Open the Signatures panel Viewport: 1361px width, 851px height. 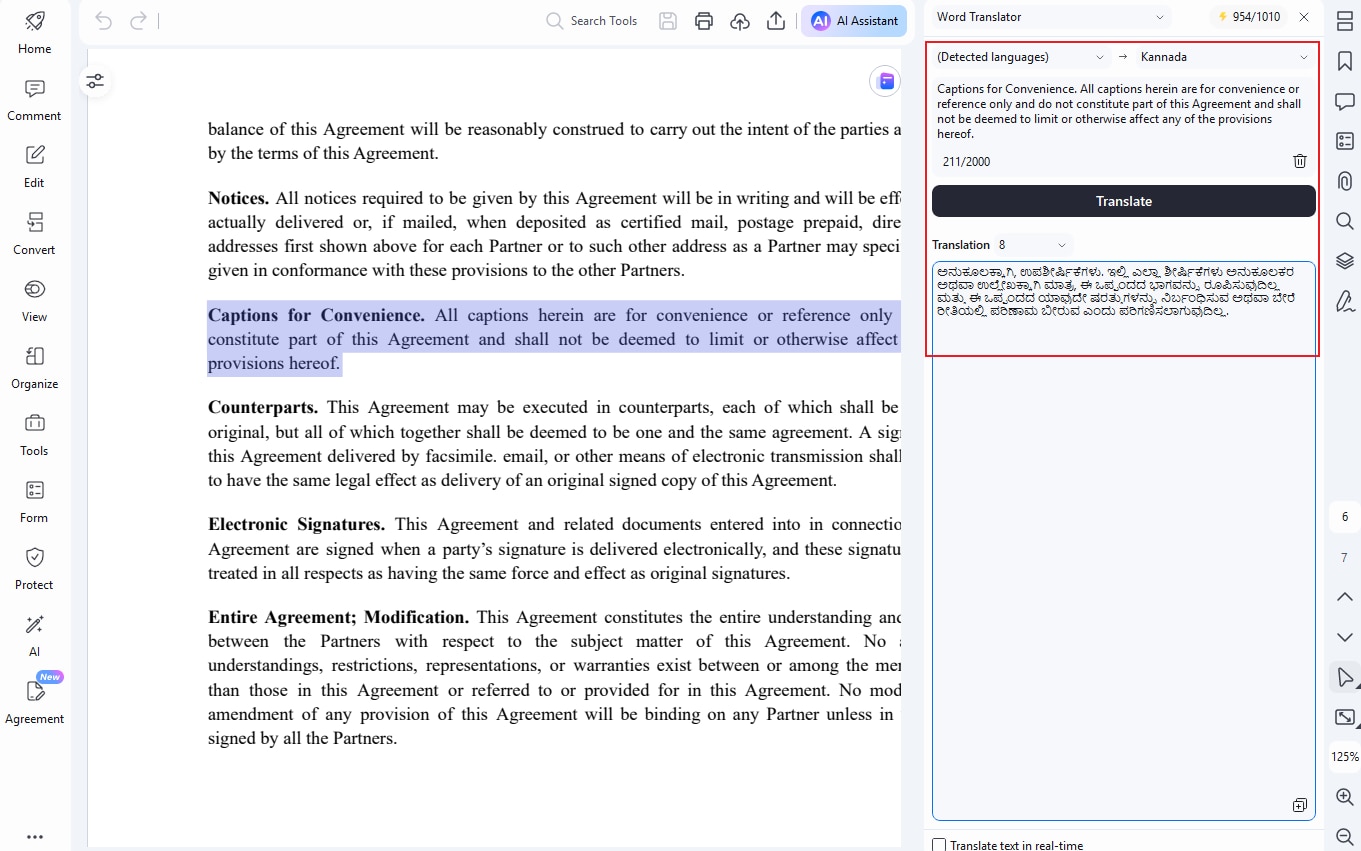[x=1345, y=301]
